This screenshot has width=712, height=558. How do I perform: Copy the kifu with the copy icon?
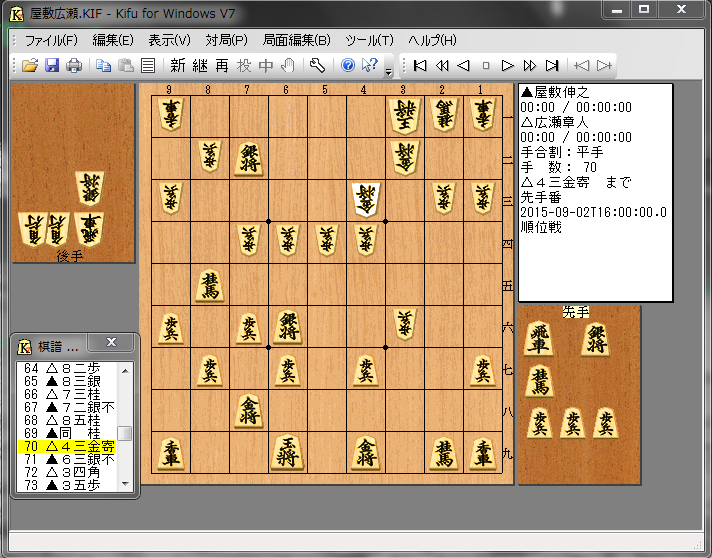pos(104,65)
